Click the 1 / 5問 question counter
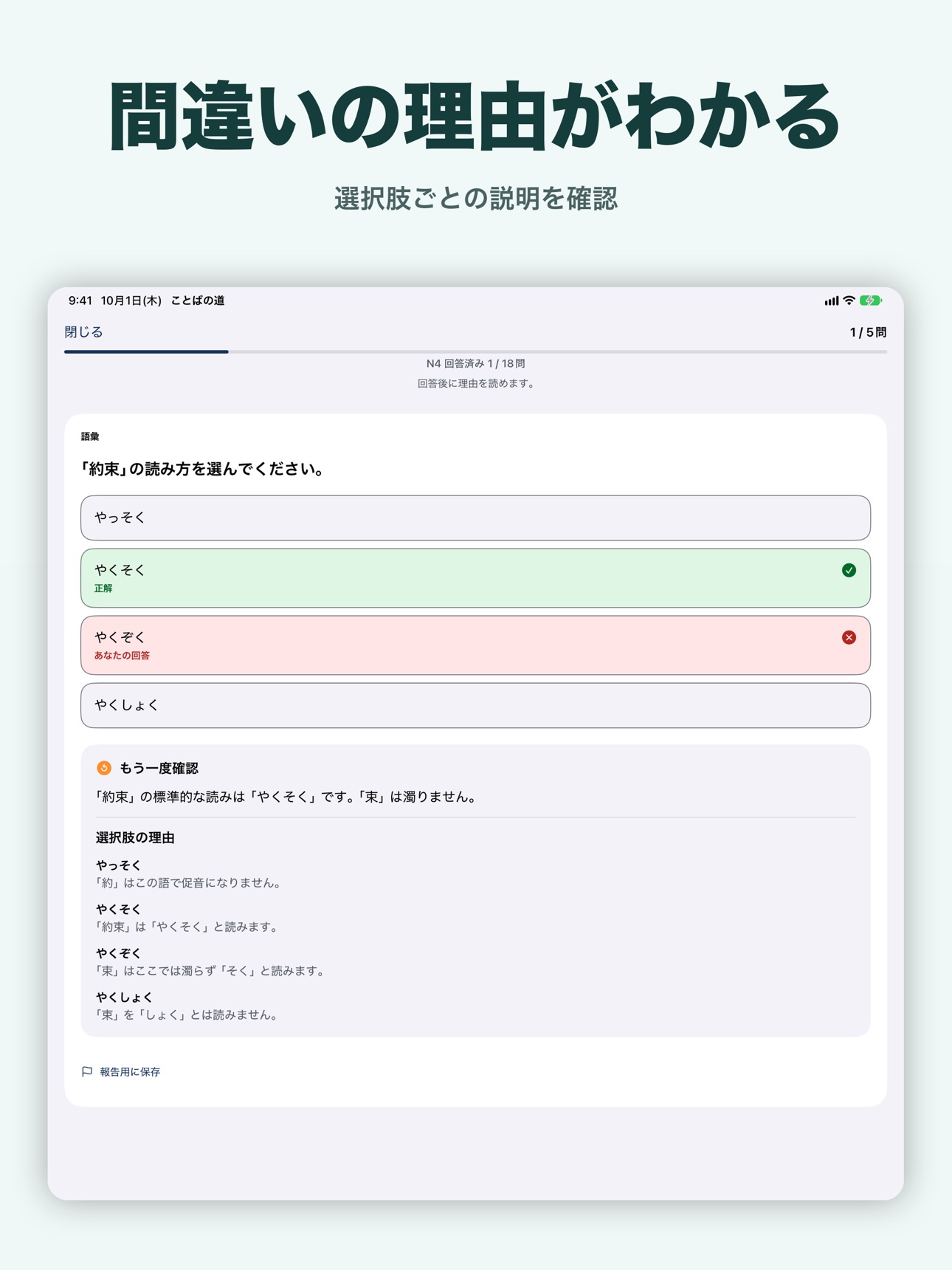Viewport: 952px width, 1270px height. click(868, 332)
